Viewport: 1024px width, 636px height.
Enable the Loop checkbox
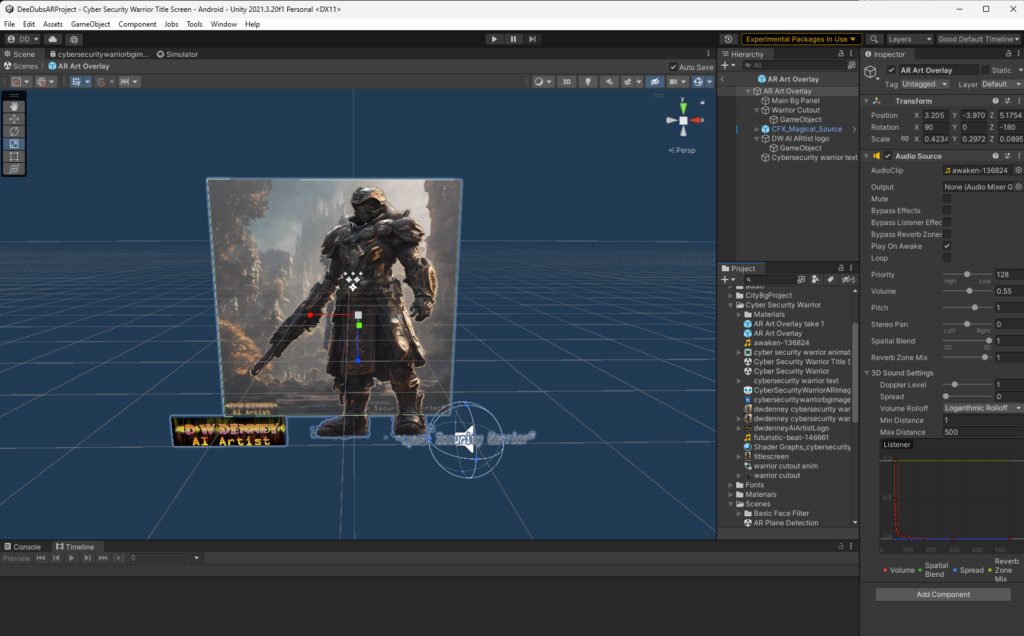(947, 258)
